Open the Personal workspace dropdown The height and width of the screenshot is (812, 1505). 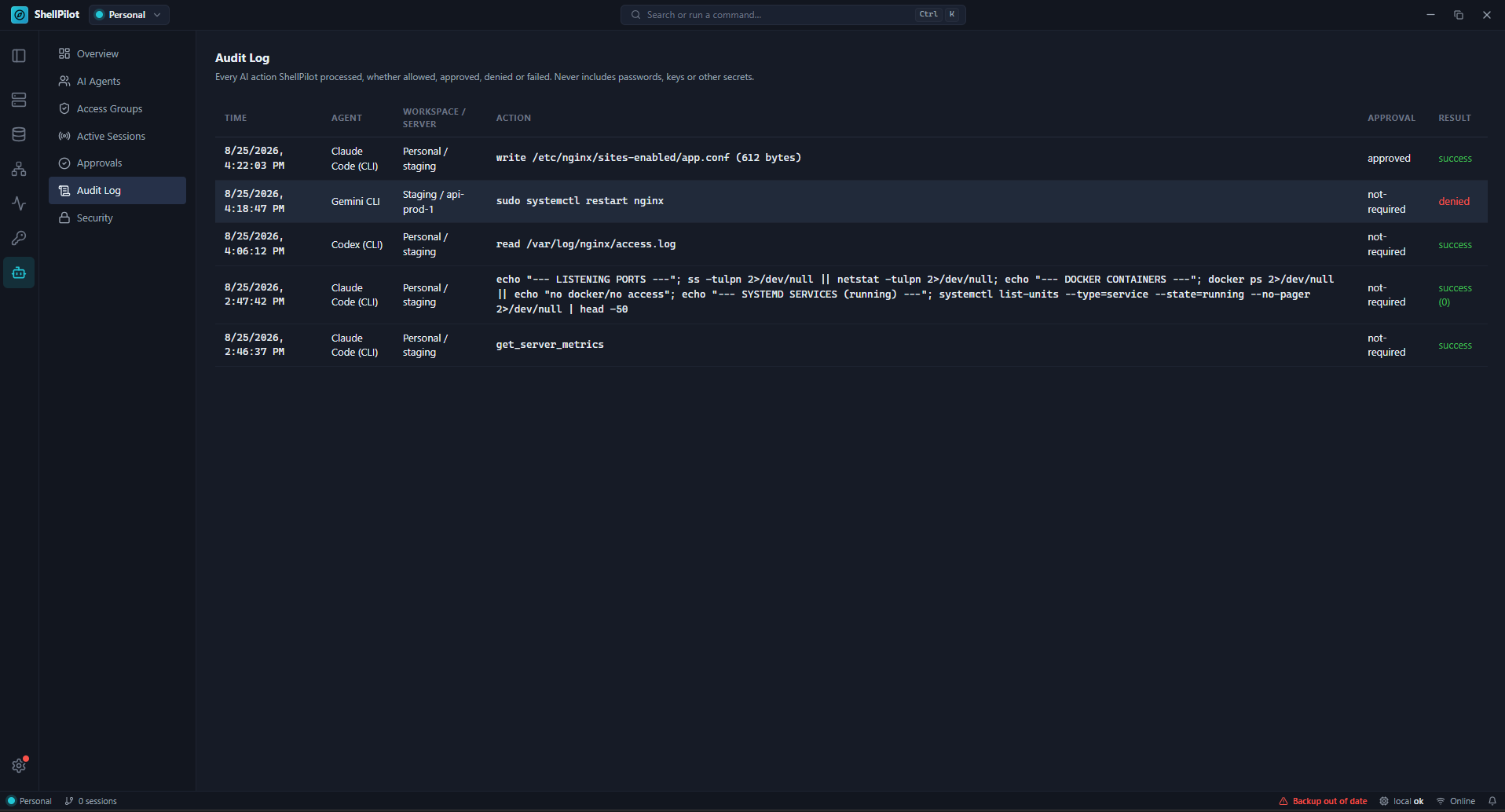(x=130, y=15)
